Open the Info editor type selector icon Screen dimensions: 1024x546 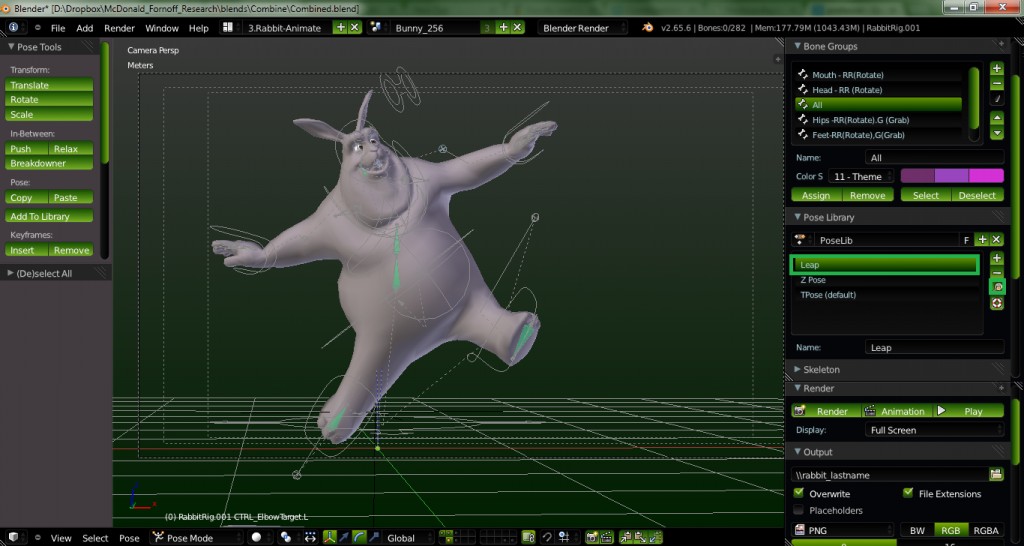14,27
